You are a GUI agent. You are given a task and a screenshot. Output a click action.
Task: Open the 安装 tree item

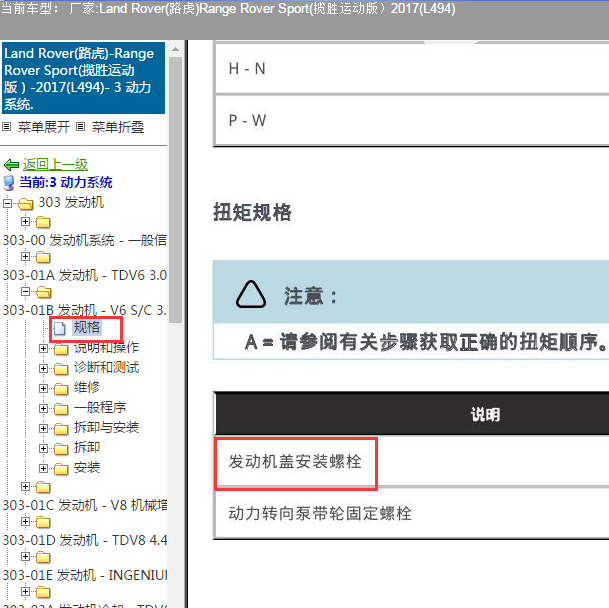click(87, 467)
